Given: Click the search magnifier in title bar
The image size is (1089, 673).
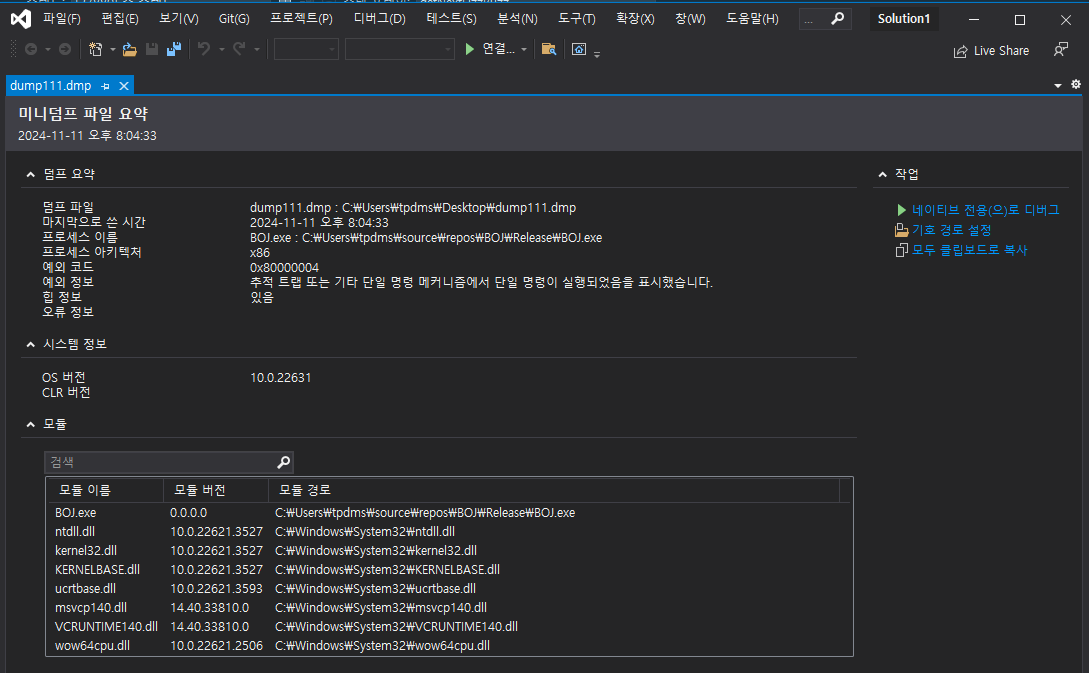Looking at the screenshot, I should pos(838,19).
